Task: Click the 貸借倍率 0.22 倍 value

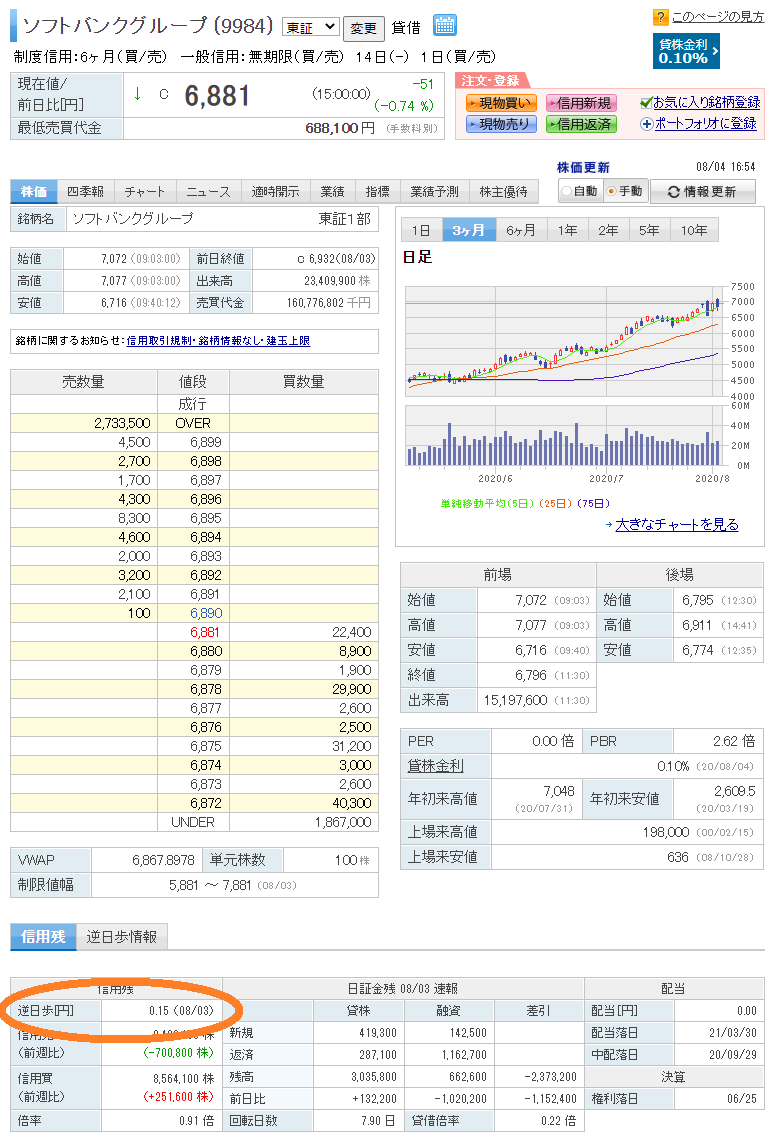Action: tap(559, 1120)
